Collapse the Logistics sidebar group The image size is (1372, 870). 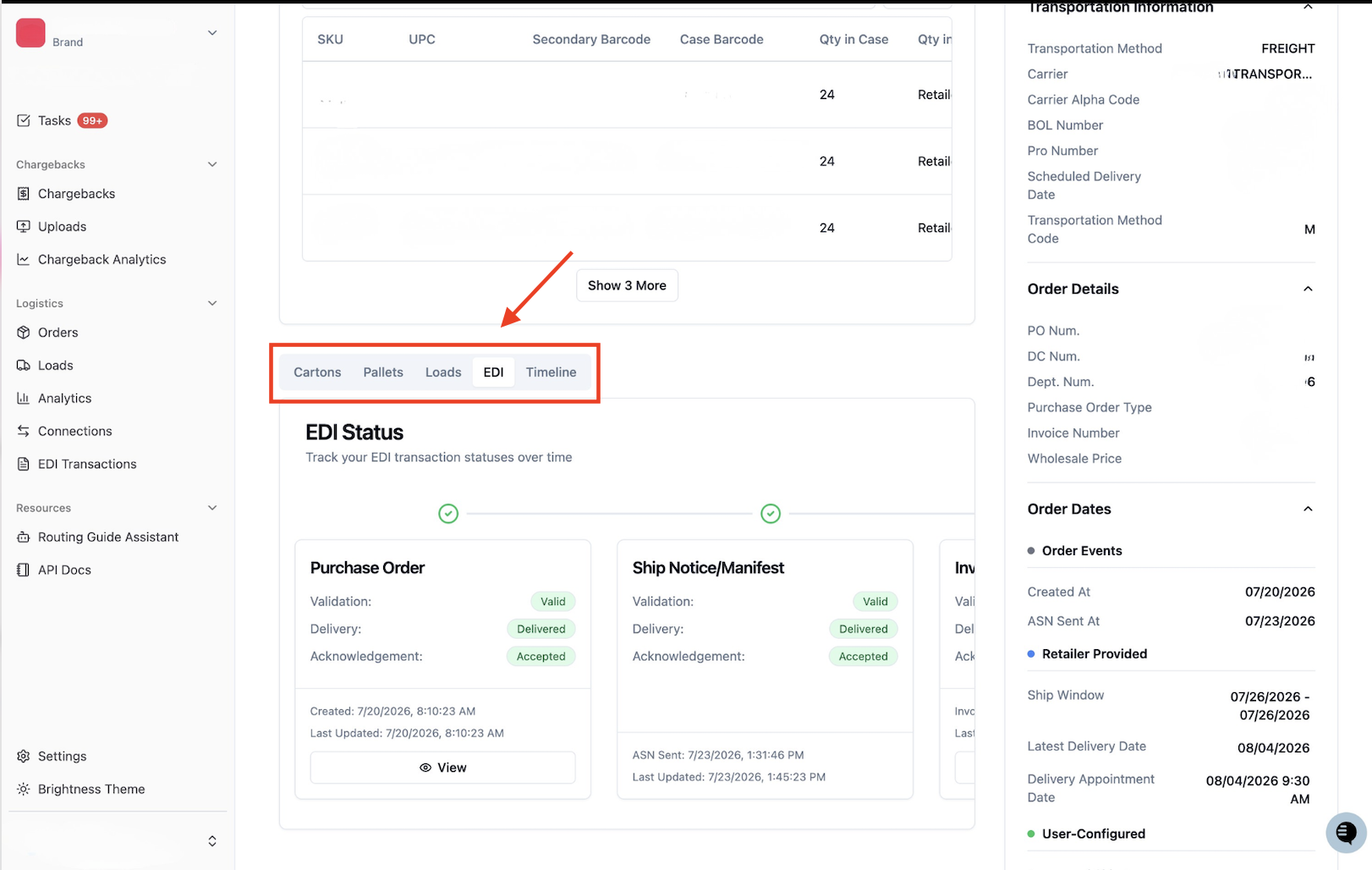click(212, 304)
